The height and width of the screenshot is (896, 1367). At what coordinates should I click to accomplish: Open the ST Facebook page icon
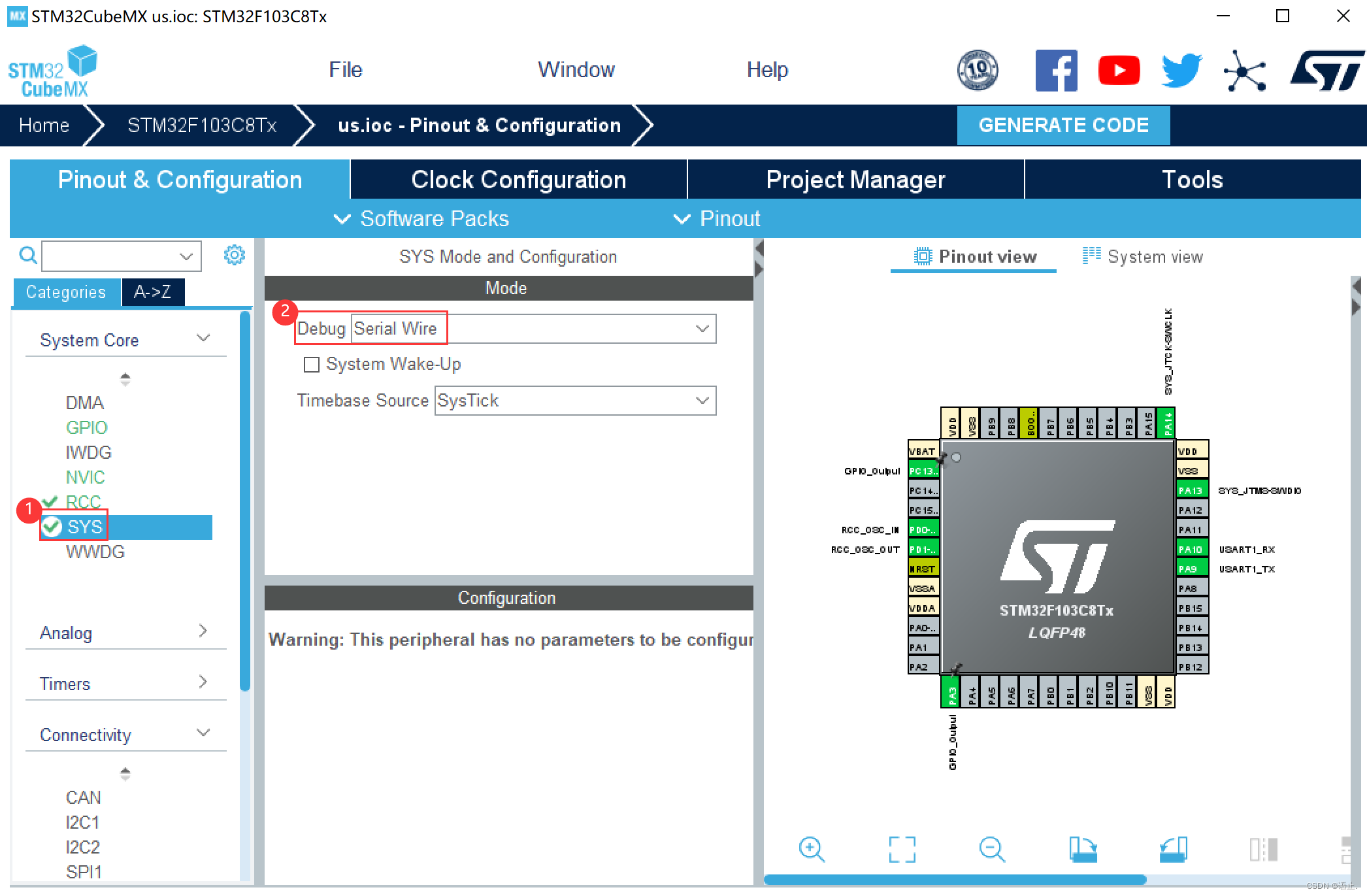click(x=1056, y=70)
